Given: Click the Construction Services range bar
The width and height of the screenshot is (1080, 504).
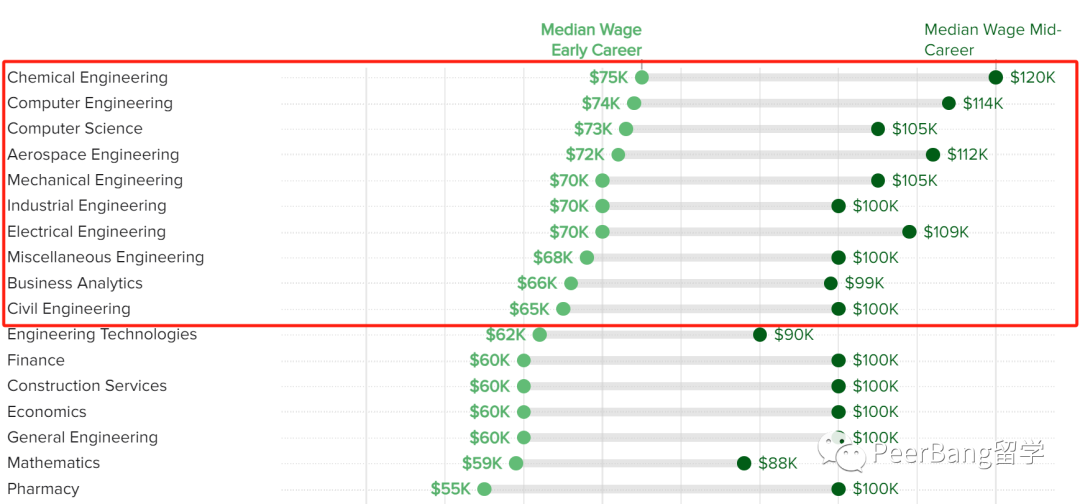Looking at the screenshot, I should [681, 386].
